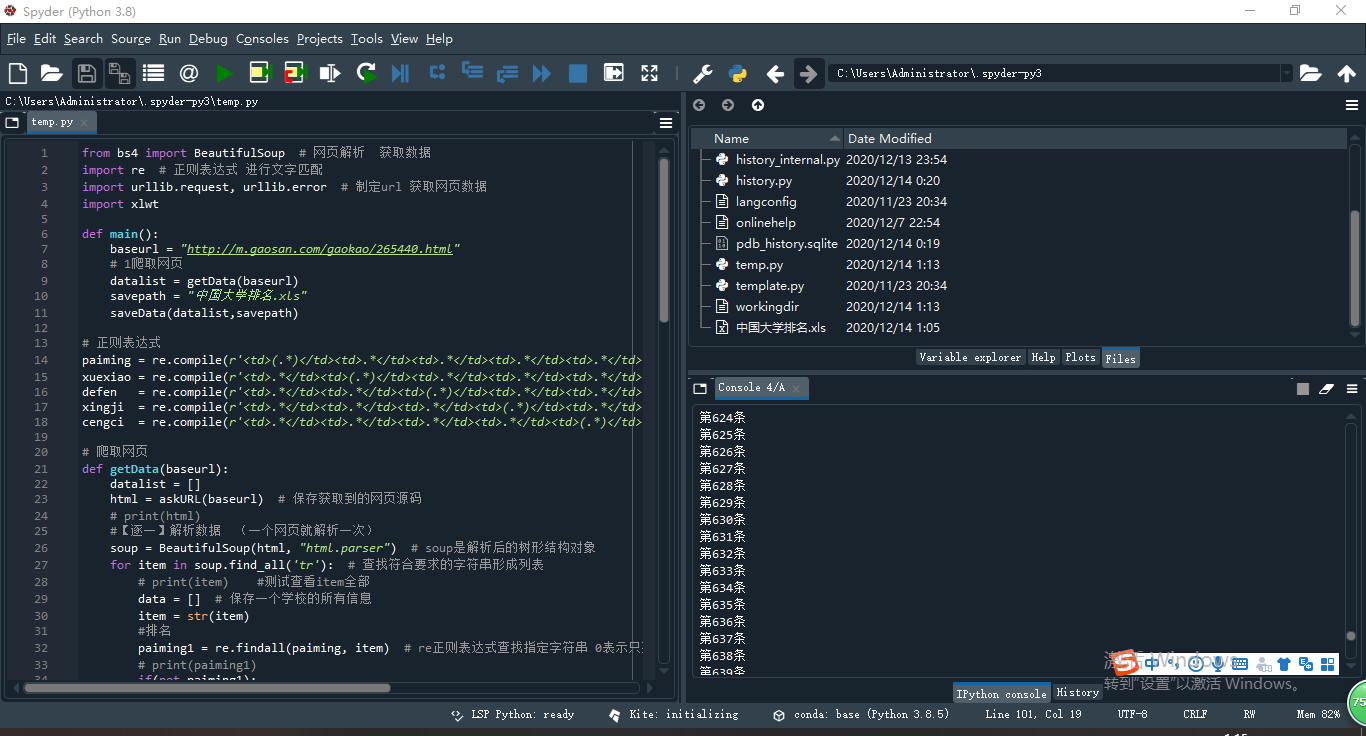Open the console pane options menu
The width and height of the screenshot is (1366, 736).
point(1352,389)
